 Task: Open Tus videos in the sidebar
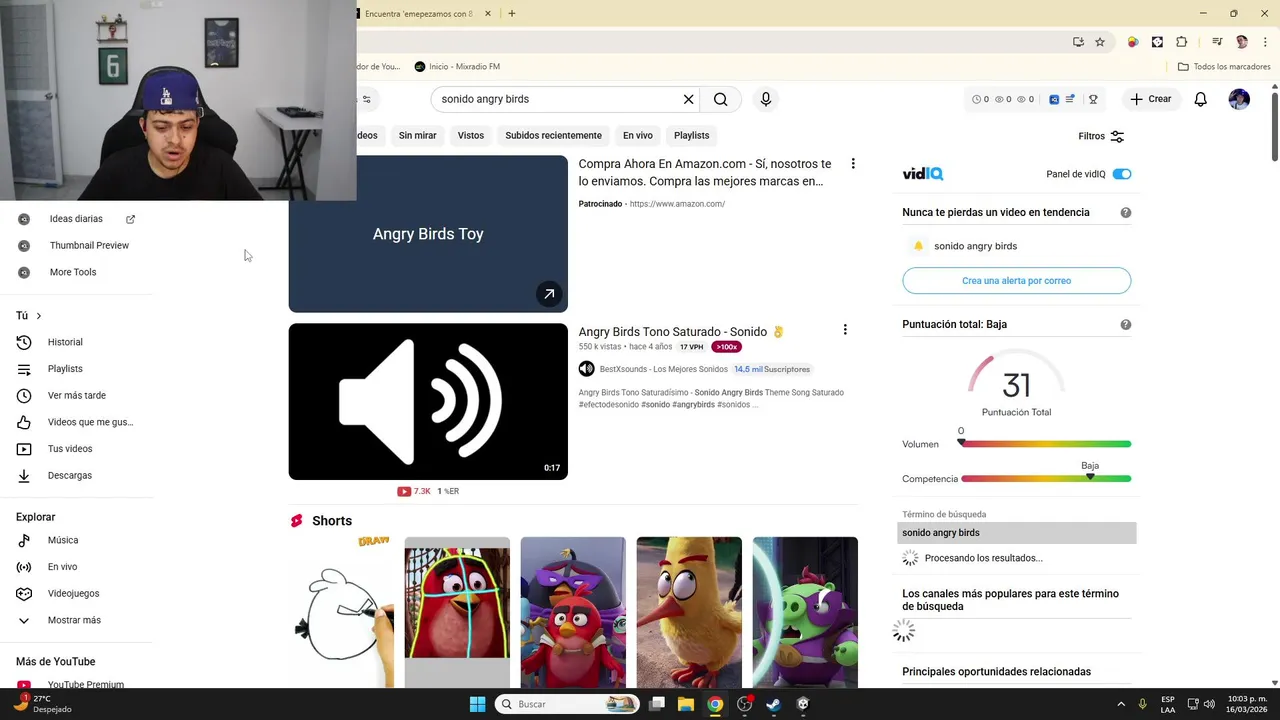point(69,449)
